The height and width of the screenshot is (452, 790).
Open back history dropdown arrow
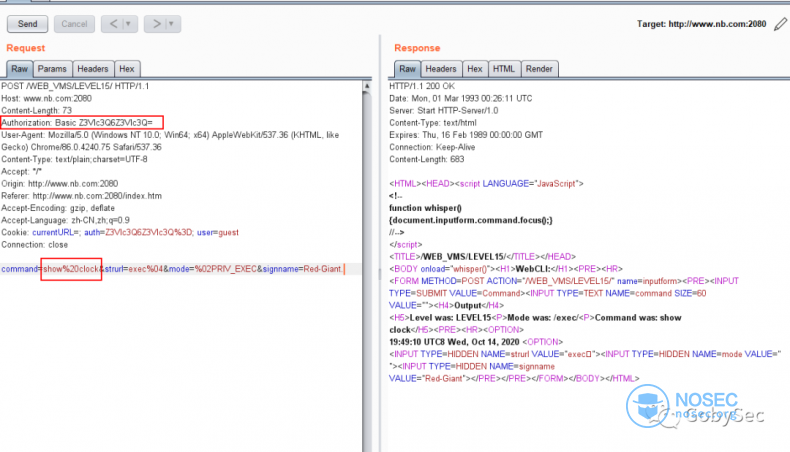[129, 24]
